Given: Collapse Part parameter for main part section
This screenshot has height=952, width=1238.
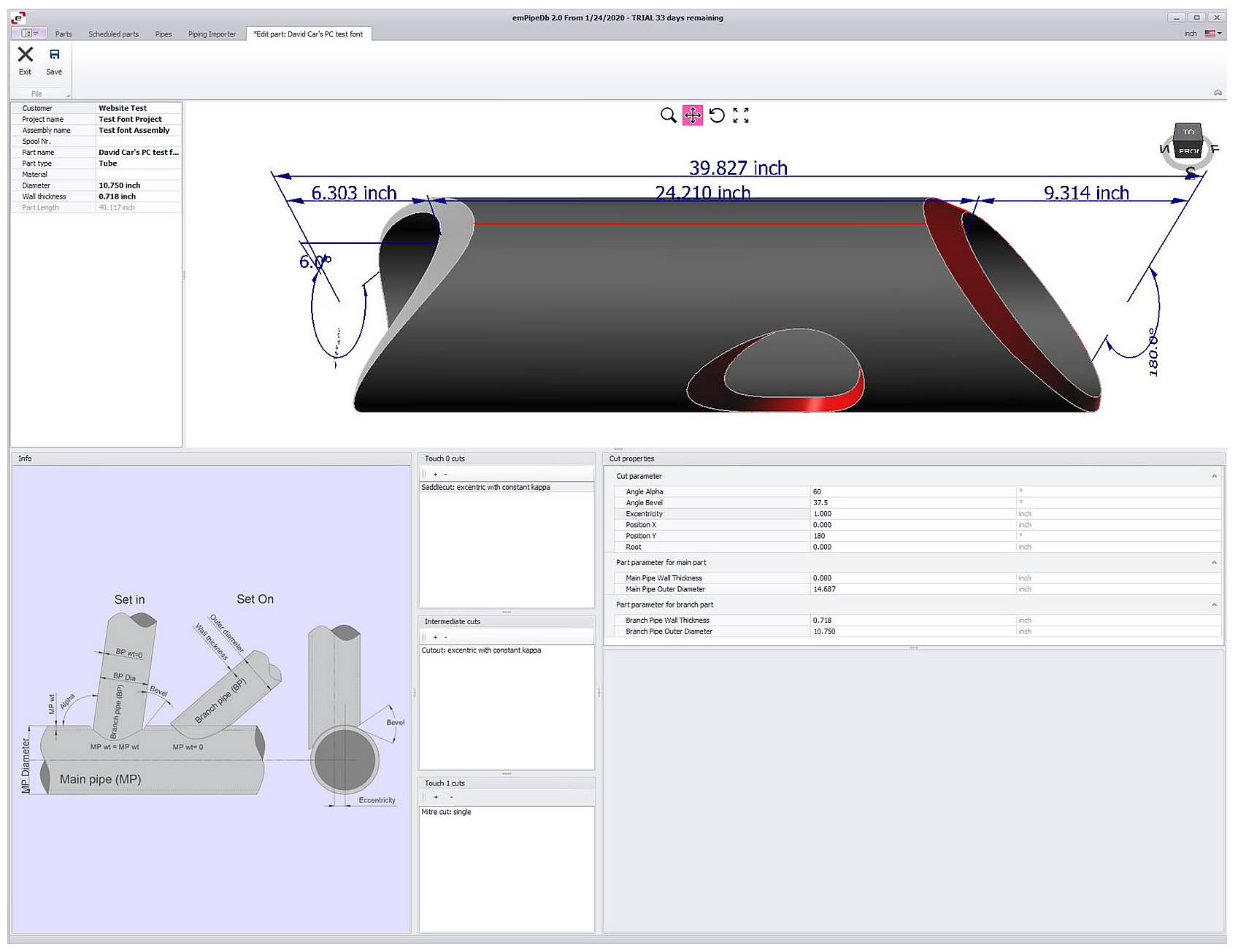Looking at the screenshot, I should 1214,563.
